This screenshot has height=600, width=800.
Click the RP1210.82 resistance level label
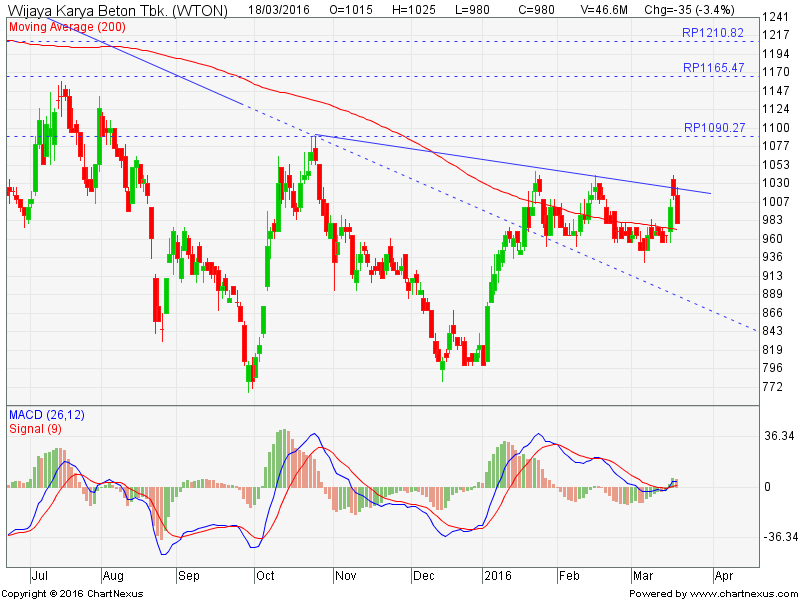click(x=713, y=33)
